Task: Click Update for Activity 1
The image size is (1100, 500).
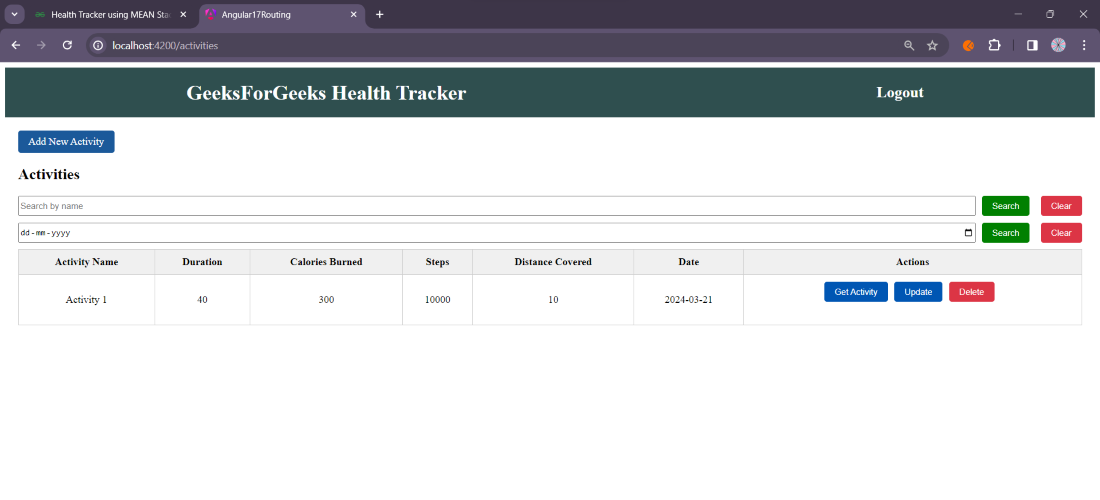Action: (x=918, y=292)
